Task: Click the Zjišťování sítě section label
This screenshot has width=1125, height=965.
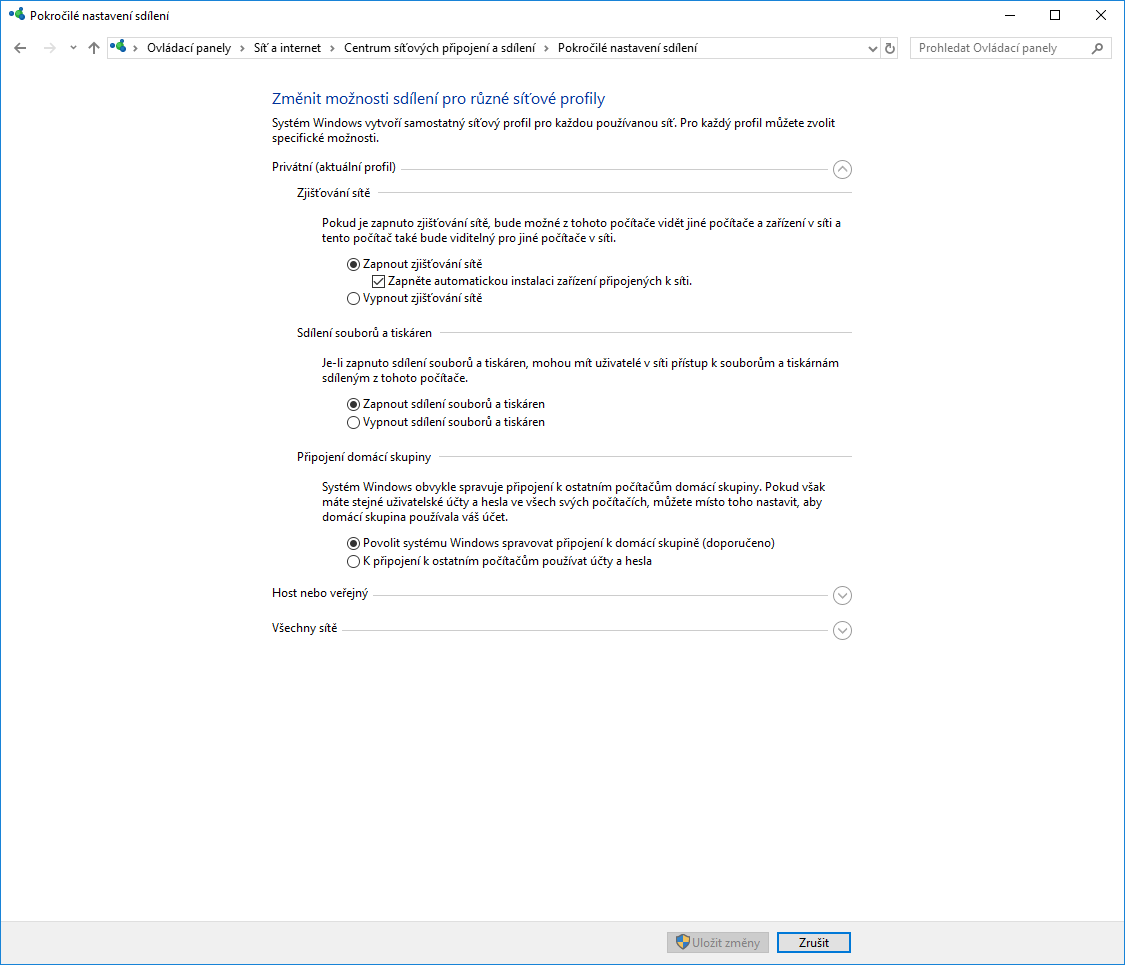Action: (334, 193)
